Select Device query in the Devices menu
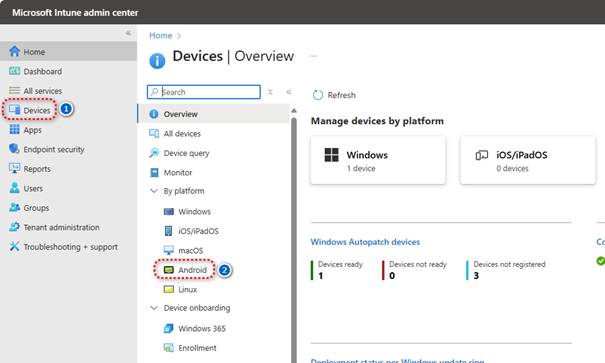Viewport: 605px width, 363px height. (x=213, y=153)
